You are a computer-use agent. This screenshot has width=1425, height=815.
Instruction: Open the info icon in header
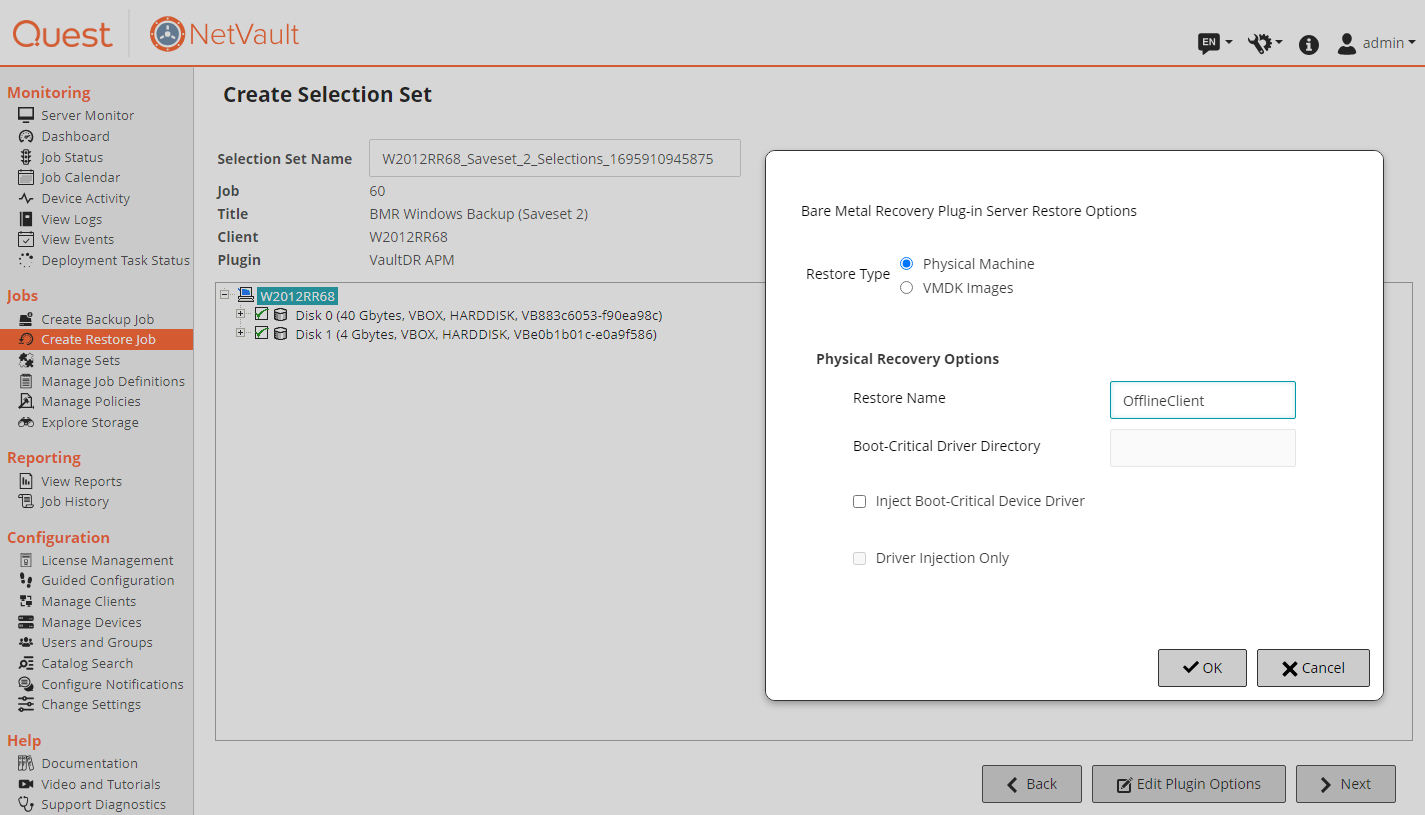click(x=1308, y=44)
